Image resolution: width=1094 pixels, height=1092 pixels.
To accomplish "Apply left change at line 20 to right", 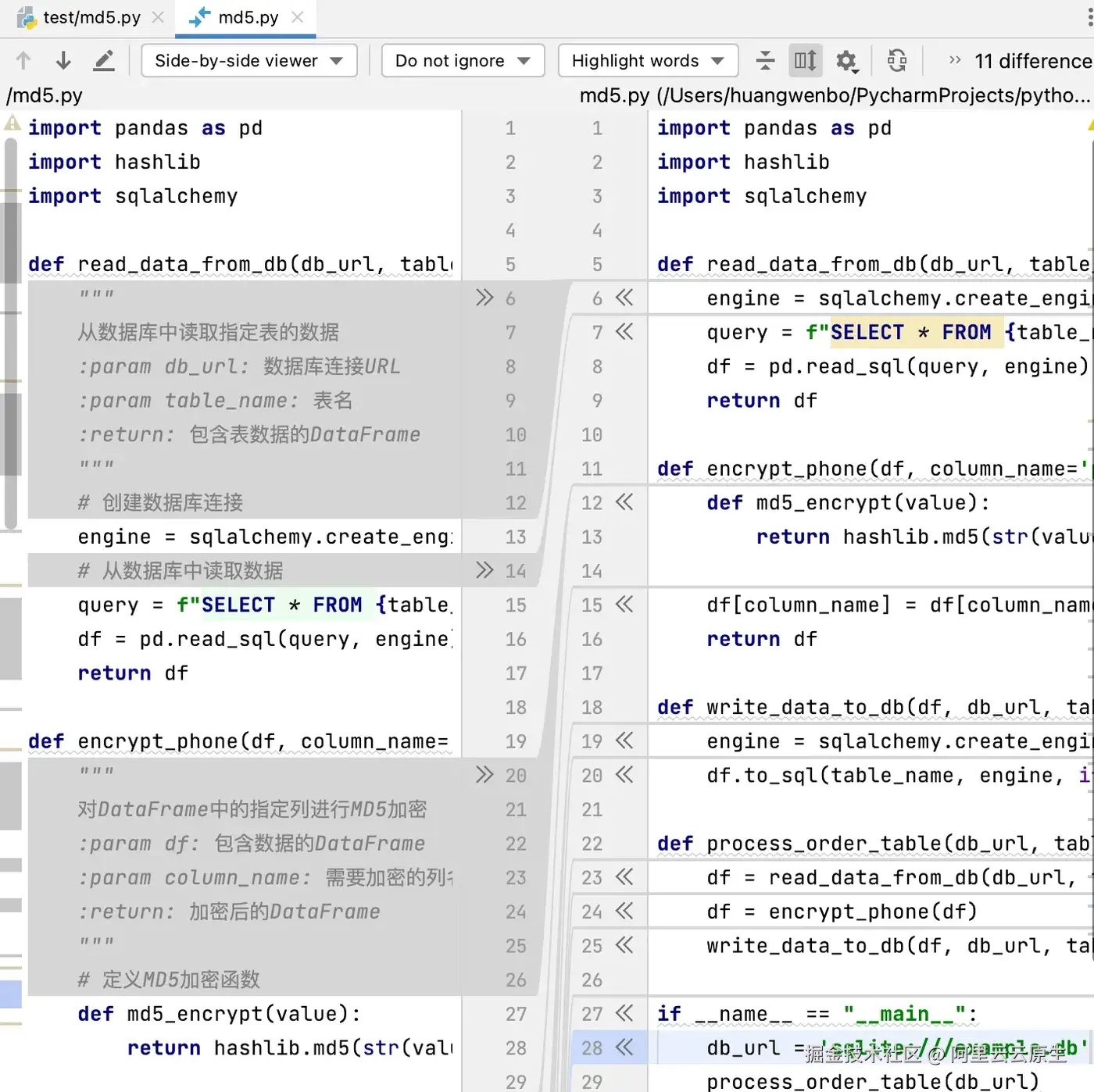I will click(484, 775).
